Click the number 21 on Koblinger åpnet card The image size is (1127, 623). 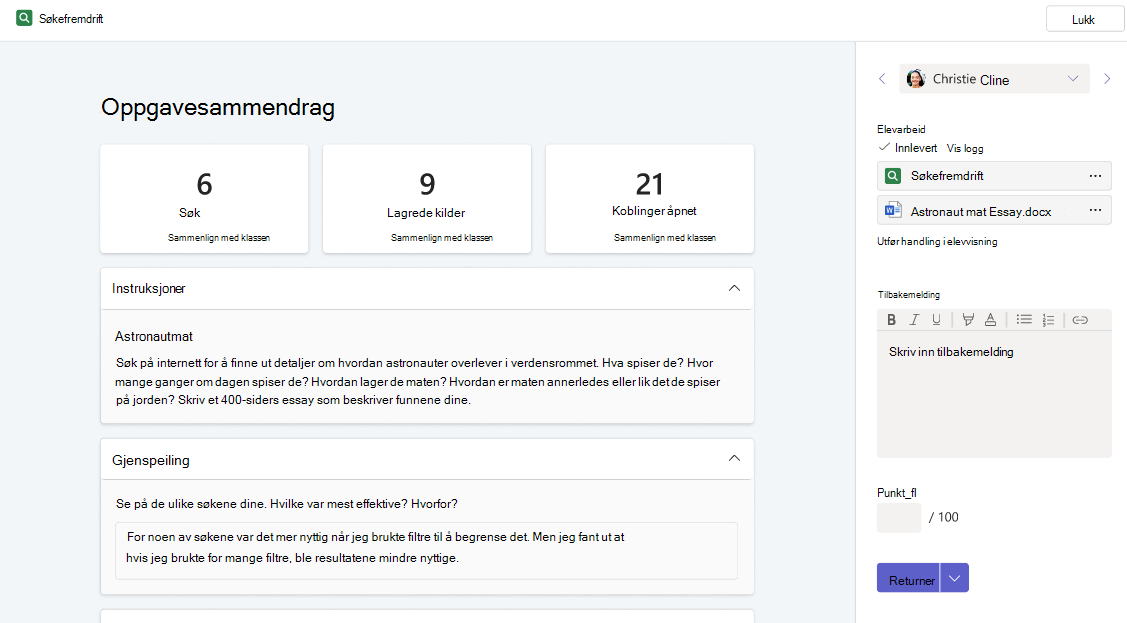coord(650,185)
